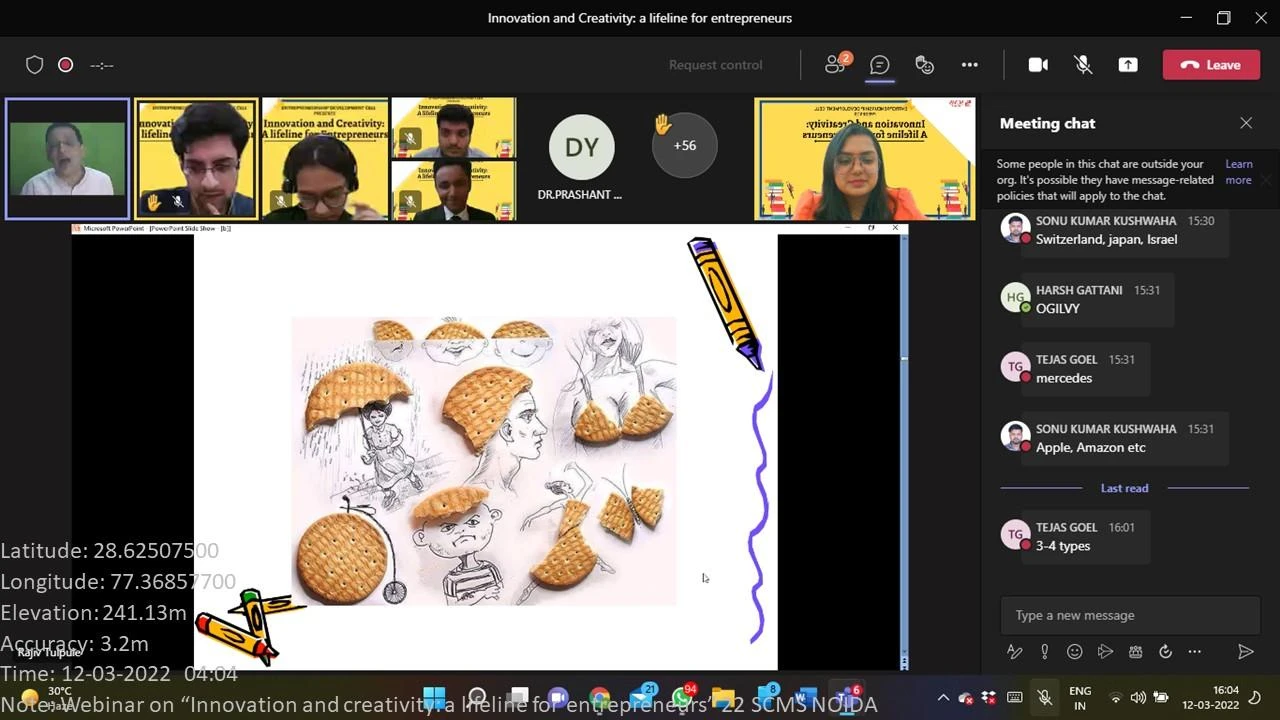The height and width of the screenshot is (720, 1280).
Task: Open the Praise badge icon in chat
Action: 1135,652
